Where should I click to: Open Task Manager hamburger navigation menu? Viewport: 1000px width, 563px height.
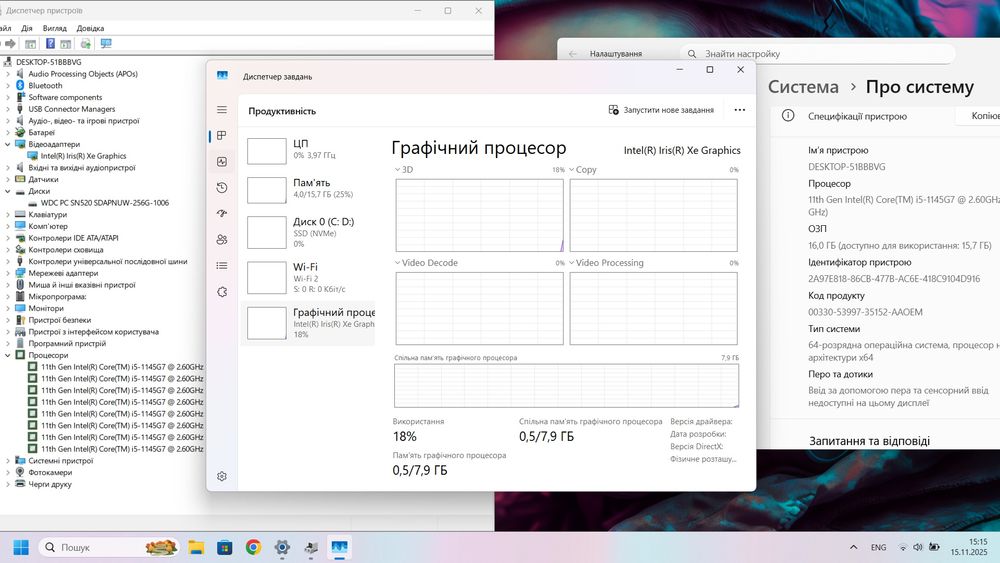[222, 110]
